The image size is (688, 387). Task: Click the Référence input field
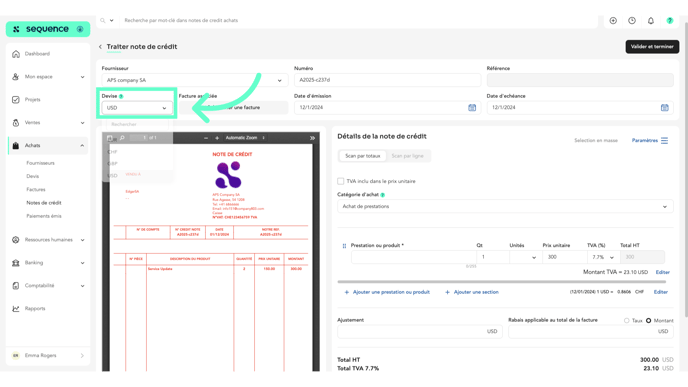coord(580,80)
